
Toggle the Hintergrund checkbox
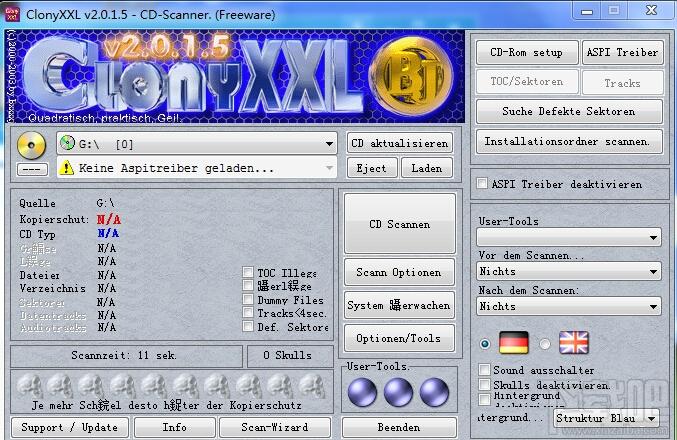tap(484, 399)
